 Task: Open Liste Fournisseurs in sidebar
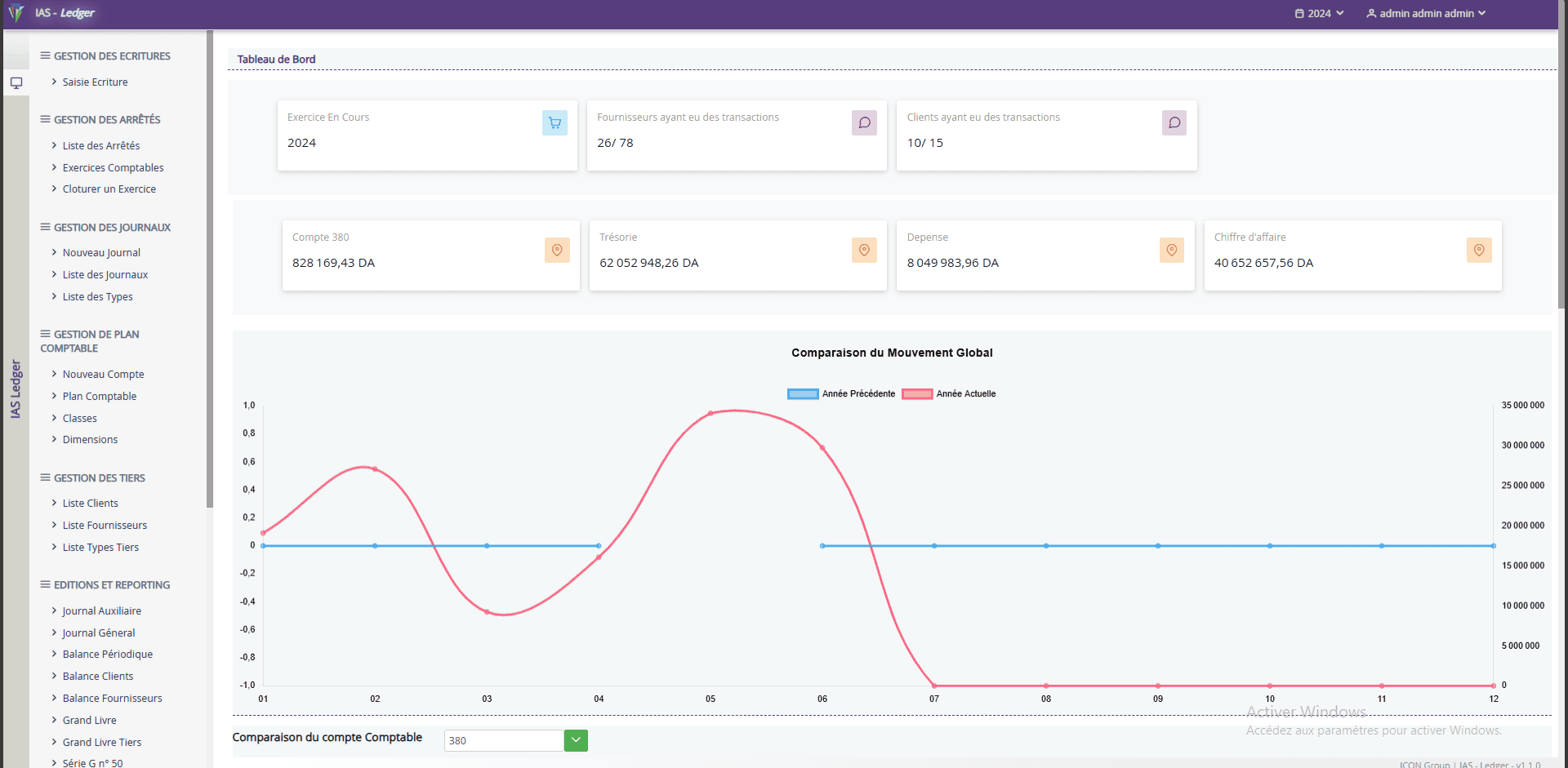coord(105,526)
